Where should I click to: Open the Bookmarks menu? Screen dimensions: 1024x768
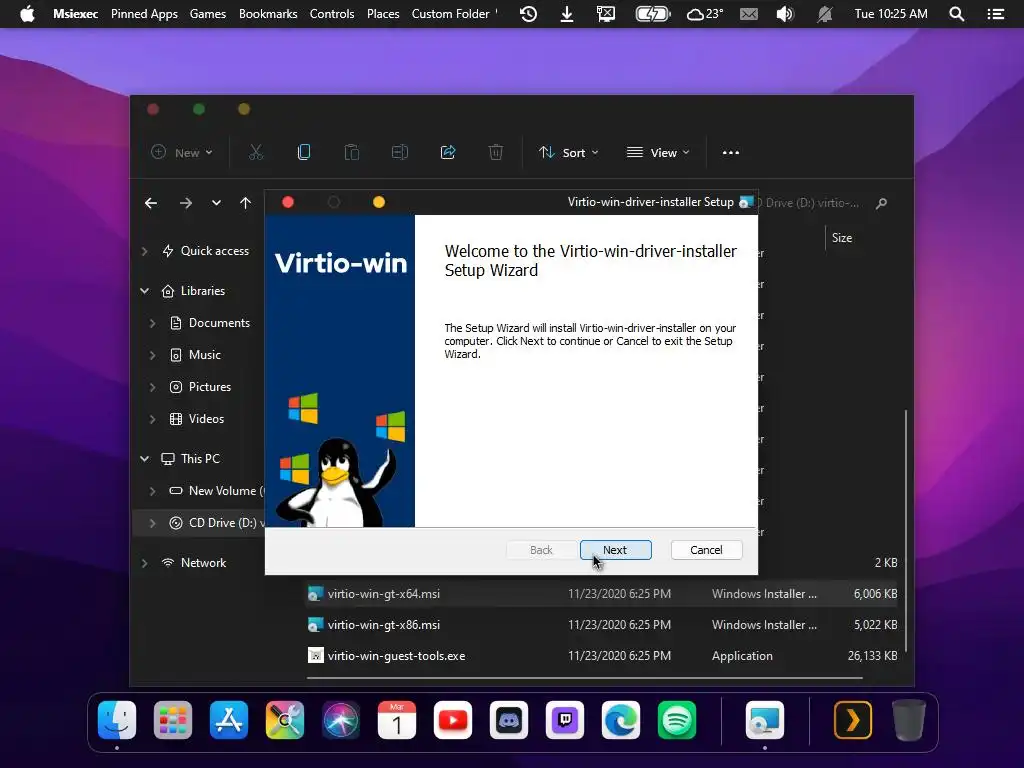click(x=268, y=14)
